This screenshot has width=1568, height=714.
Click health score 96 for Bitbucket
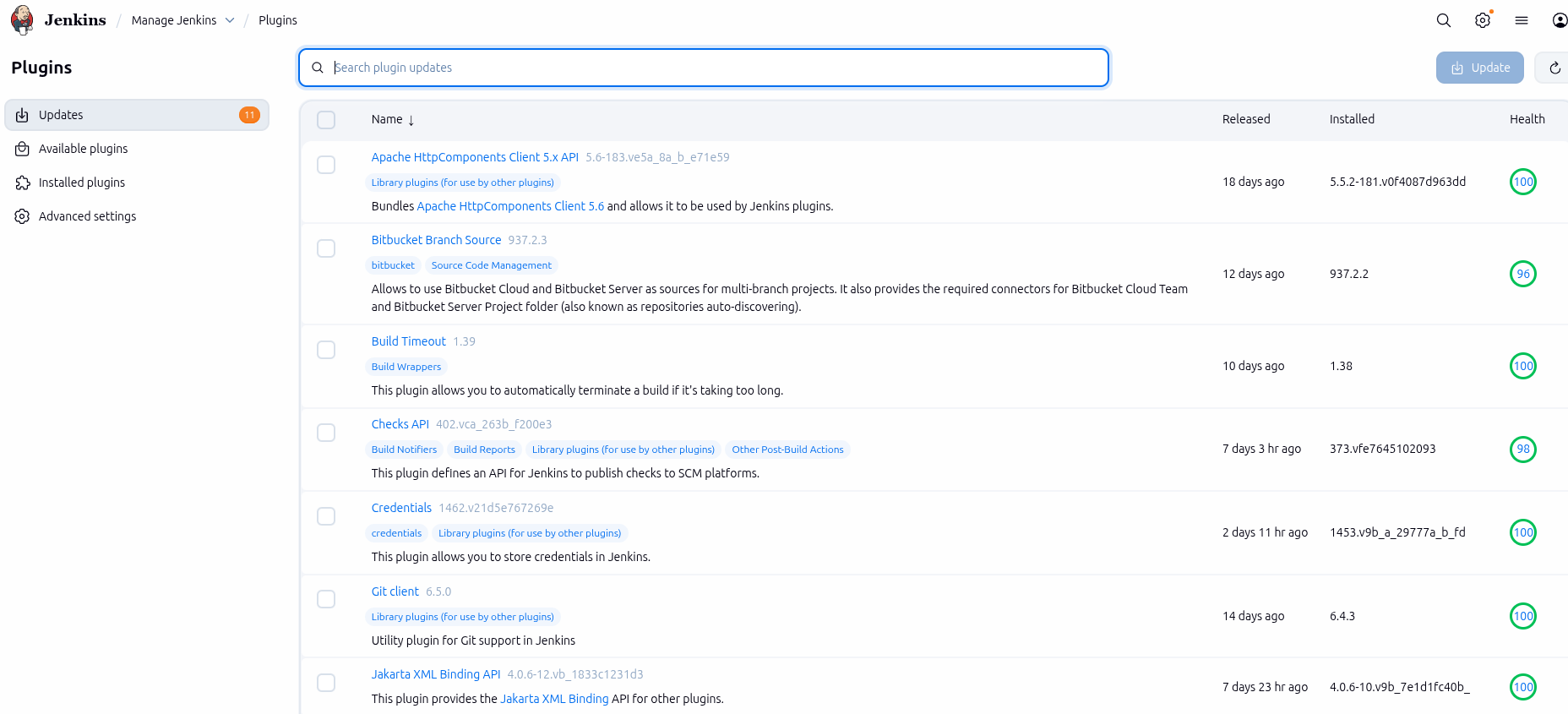[x=1522, y=274]
